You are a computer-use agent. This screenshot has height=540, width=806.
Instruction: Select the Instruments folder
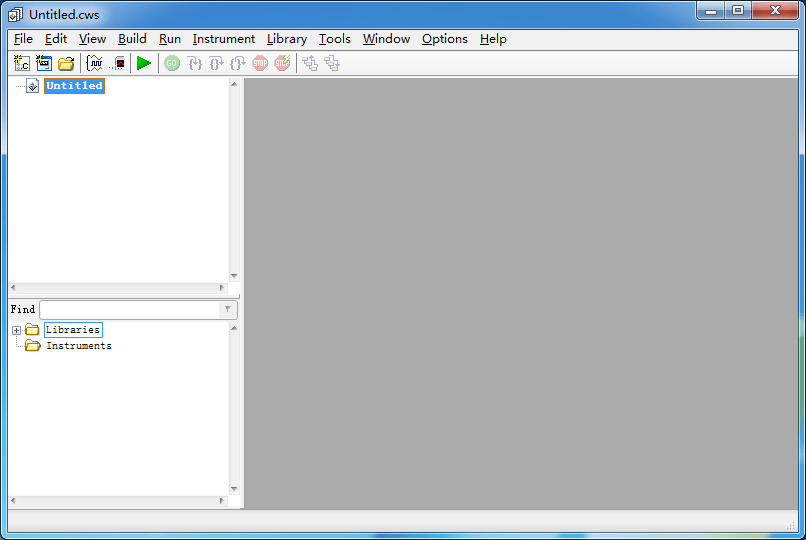[x=78, y=346]
